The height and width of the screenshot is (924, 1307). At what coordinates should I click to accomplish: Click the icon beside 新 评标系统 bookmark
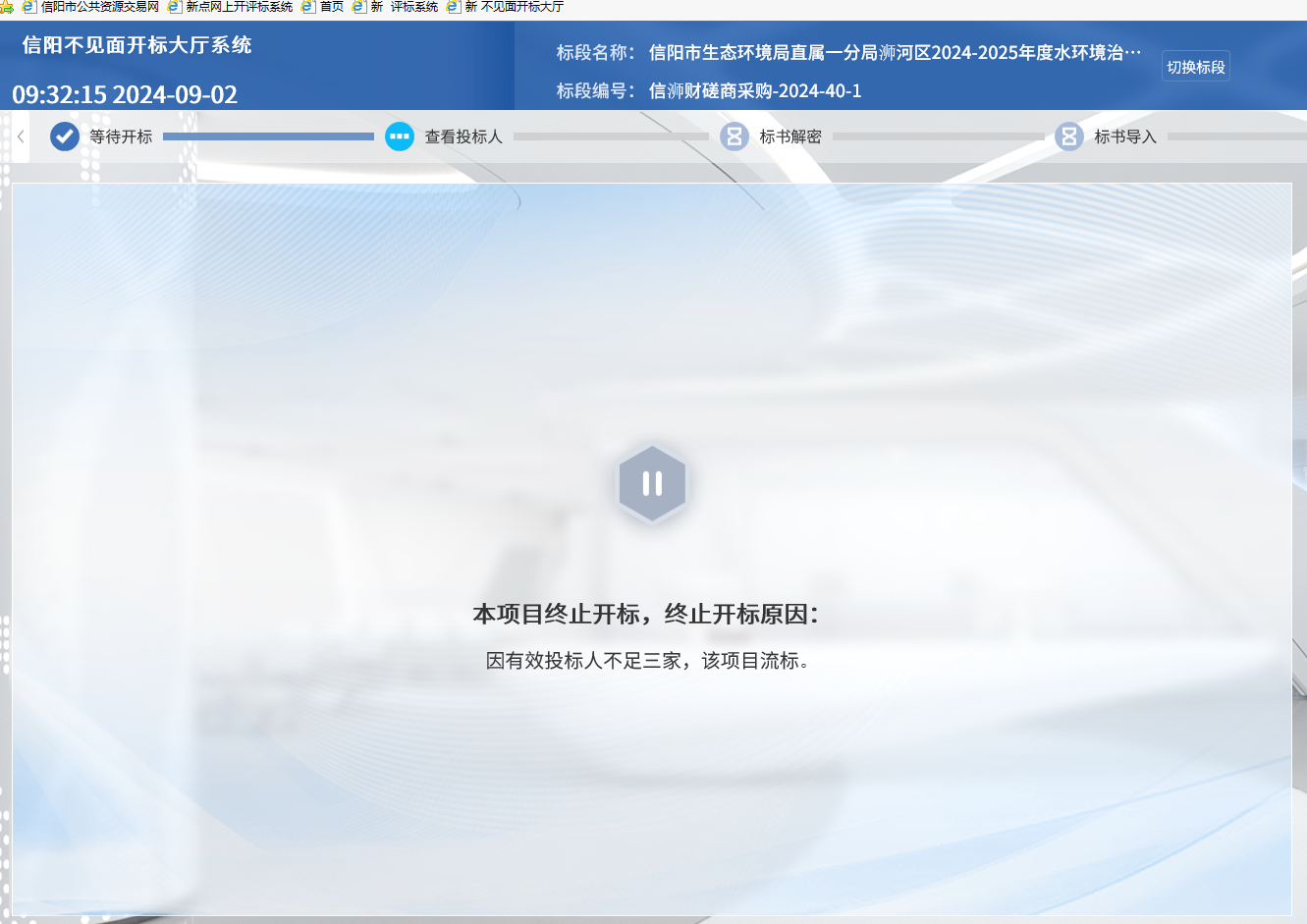(359, 7)
